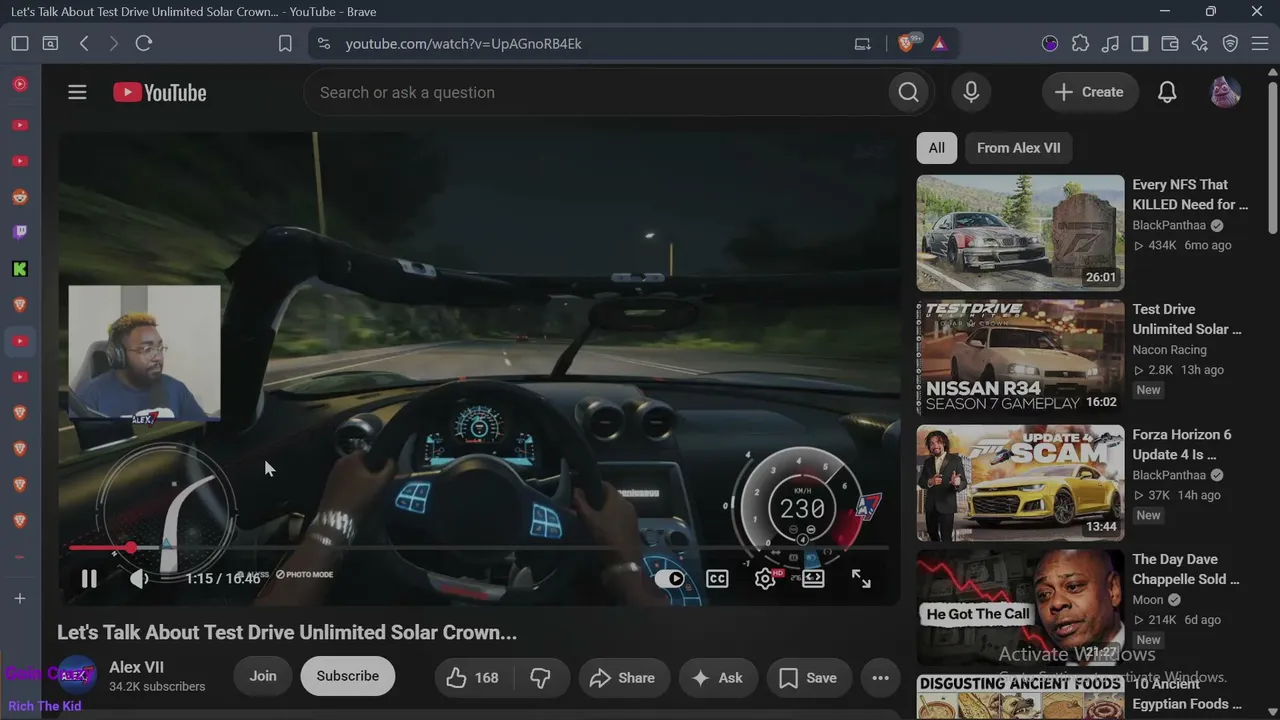Switch to the Reddit vertical tab
Image resolution: width=1280 pixels, height=720 pixels.
click(20, 197)
